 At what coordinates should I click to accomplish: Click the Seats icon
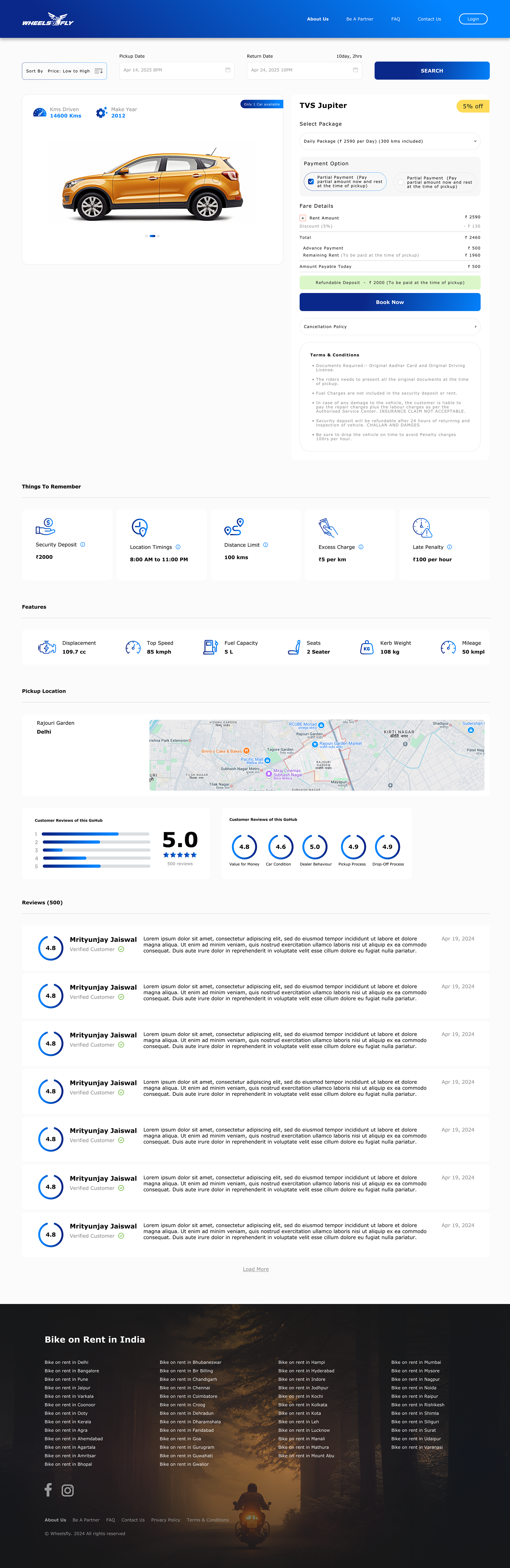pos(294,647)
